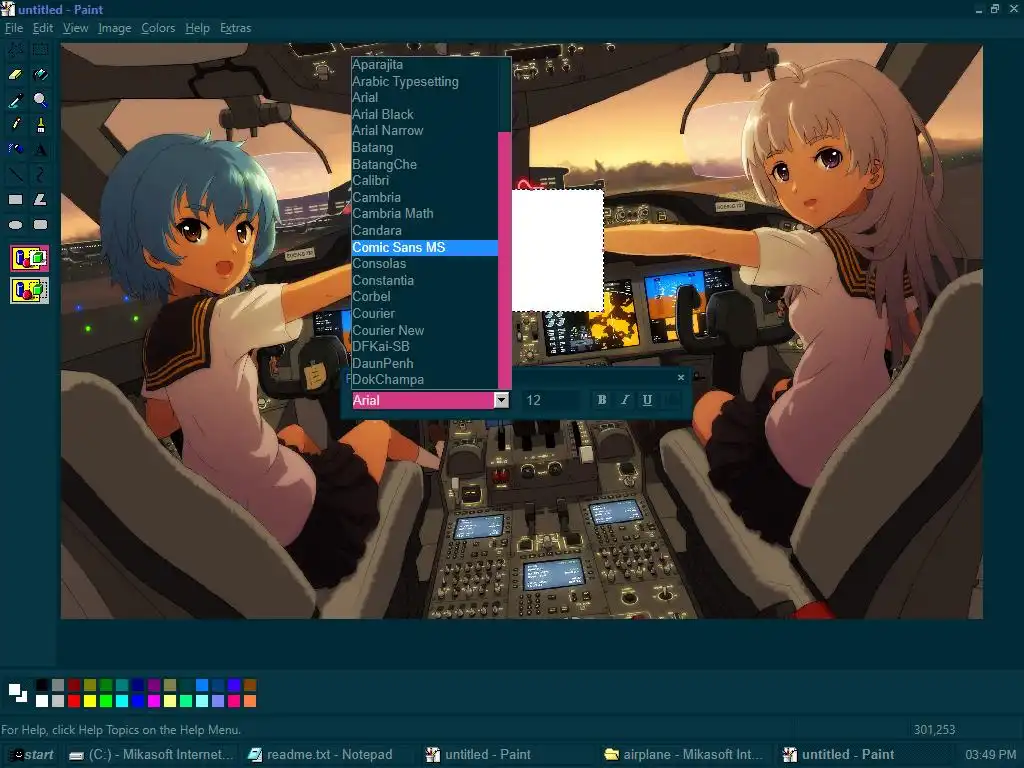Open the View menu
This screenshot has height=768, width=1024.
(x=76, y=28)
